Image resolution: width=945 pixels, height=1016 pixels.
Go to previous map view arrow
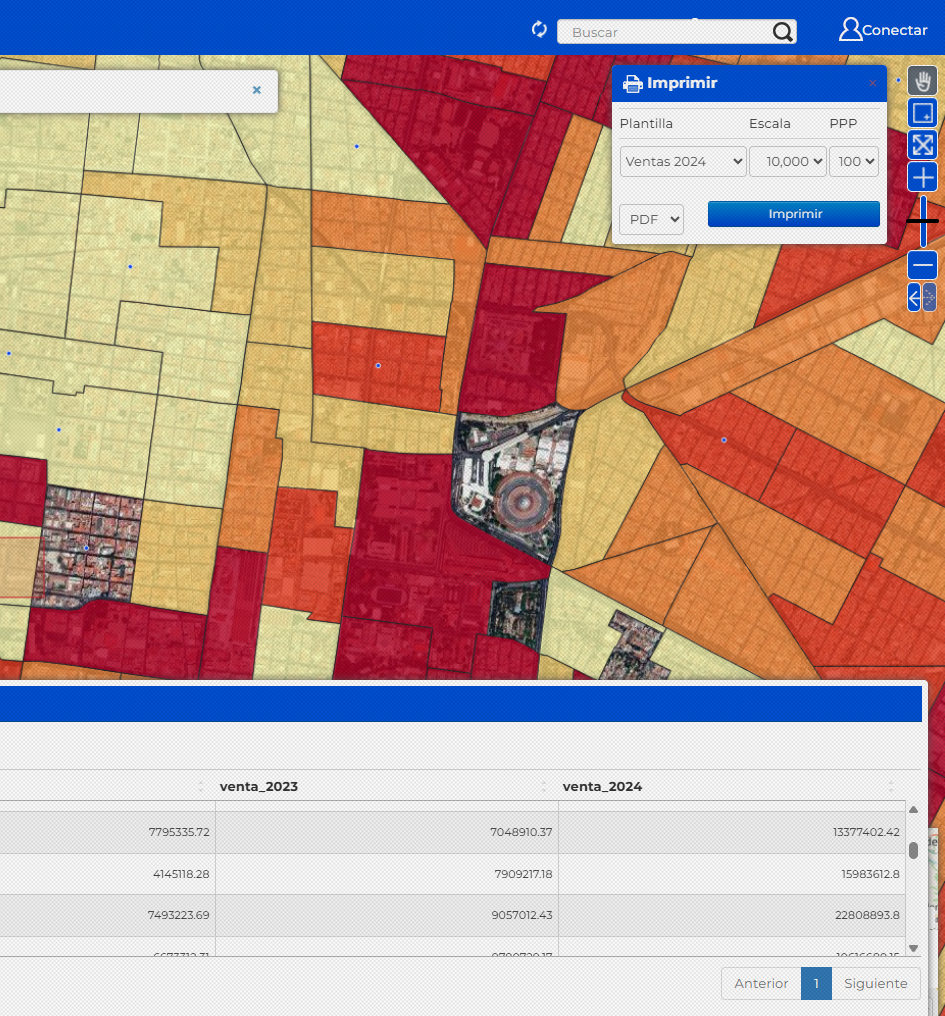(x=914, y=297)
